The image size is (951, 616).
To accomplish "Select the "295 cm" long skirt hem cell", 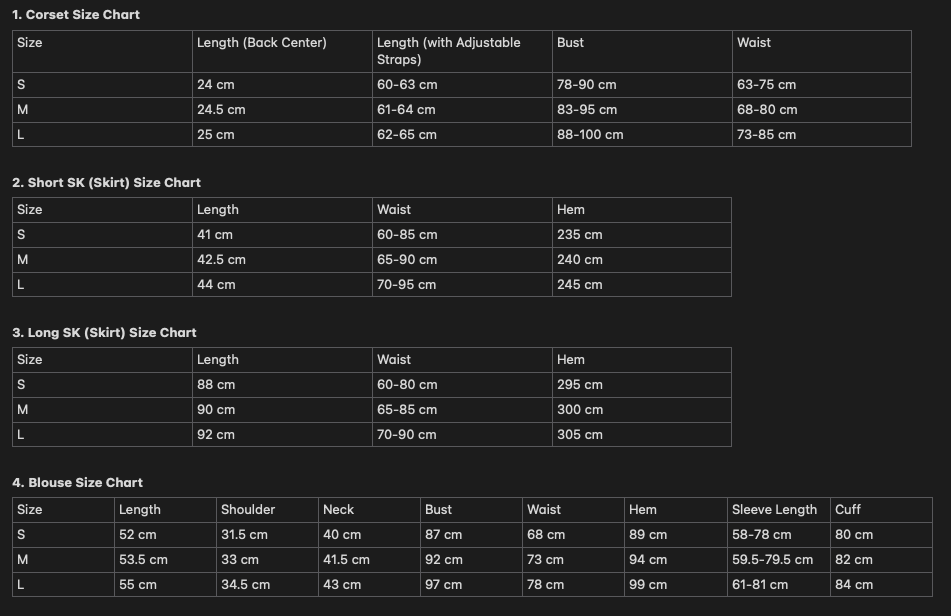I will [x=580, y=385].
